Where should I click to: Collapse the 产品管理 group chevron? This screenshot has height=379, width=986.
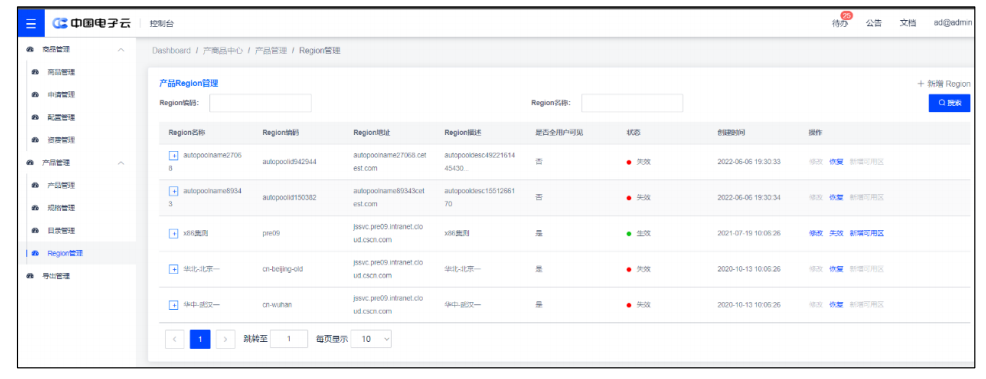click(121, 163)
